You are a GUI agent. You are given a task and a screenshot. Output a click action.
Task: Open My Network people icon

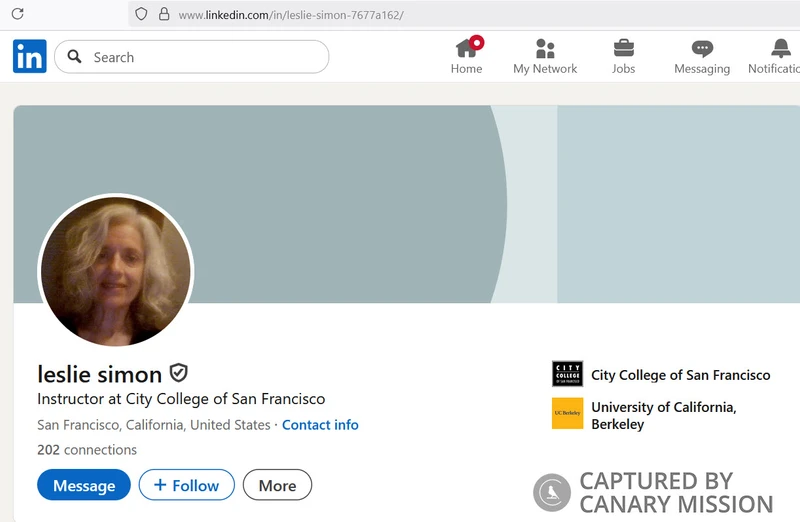click(545, 48)
